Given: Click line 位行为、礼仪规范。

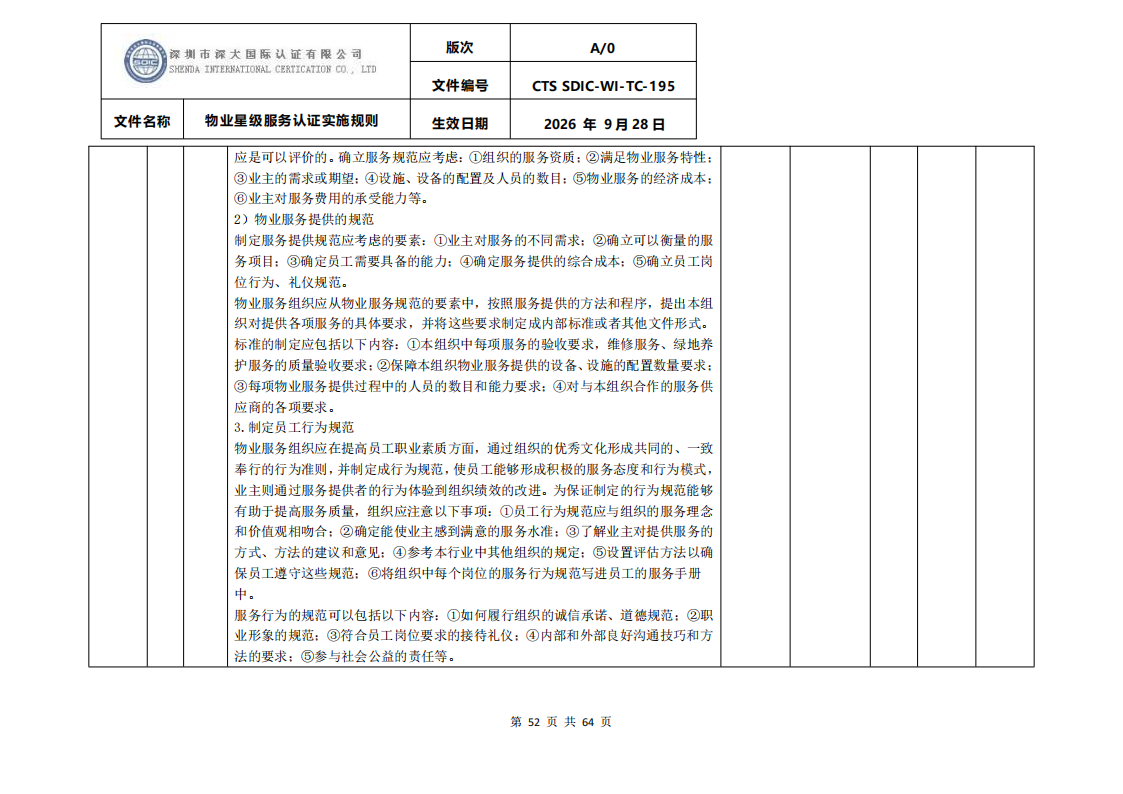Looking at the screenshot, I should click(x=292, y=282).
